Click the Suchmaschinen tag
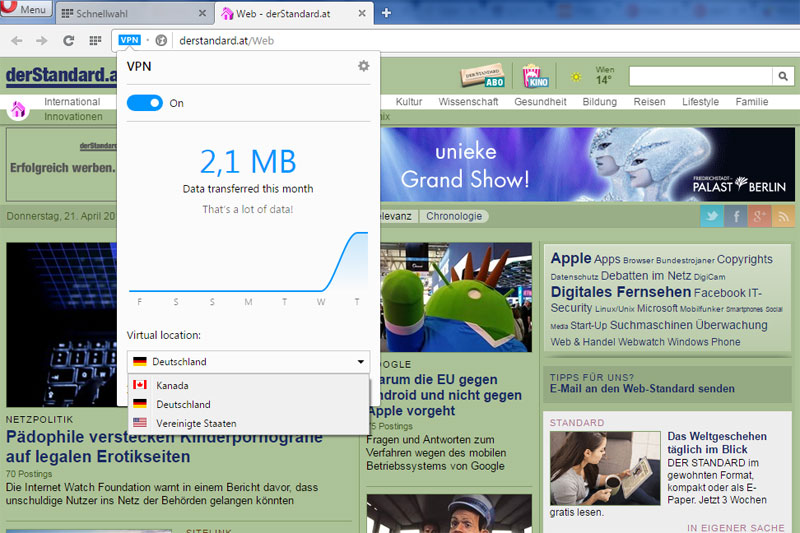Viewport: 800px width, 533px height. (651, 325)
